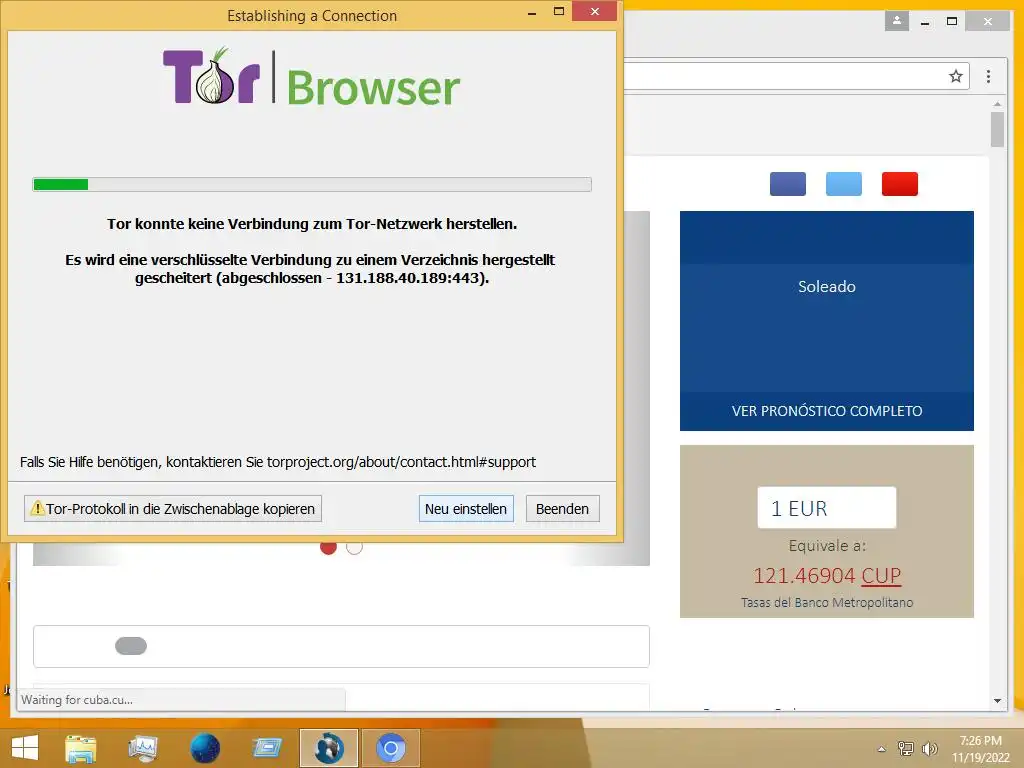Click the dark blue Facebook social button

pos(788,184)
